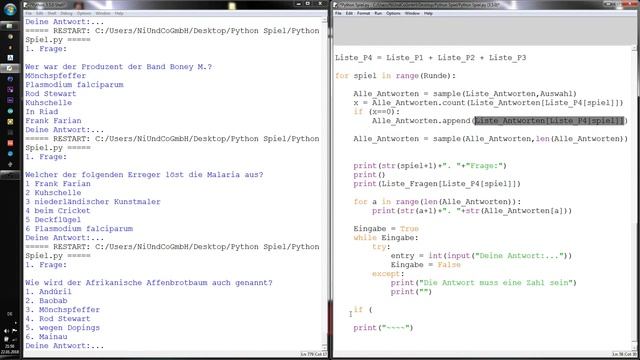Click the white letter A taskbar icon

point(10,58)
